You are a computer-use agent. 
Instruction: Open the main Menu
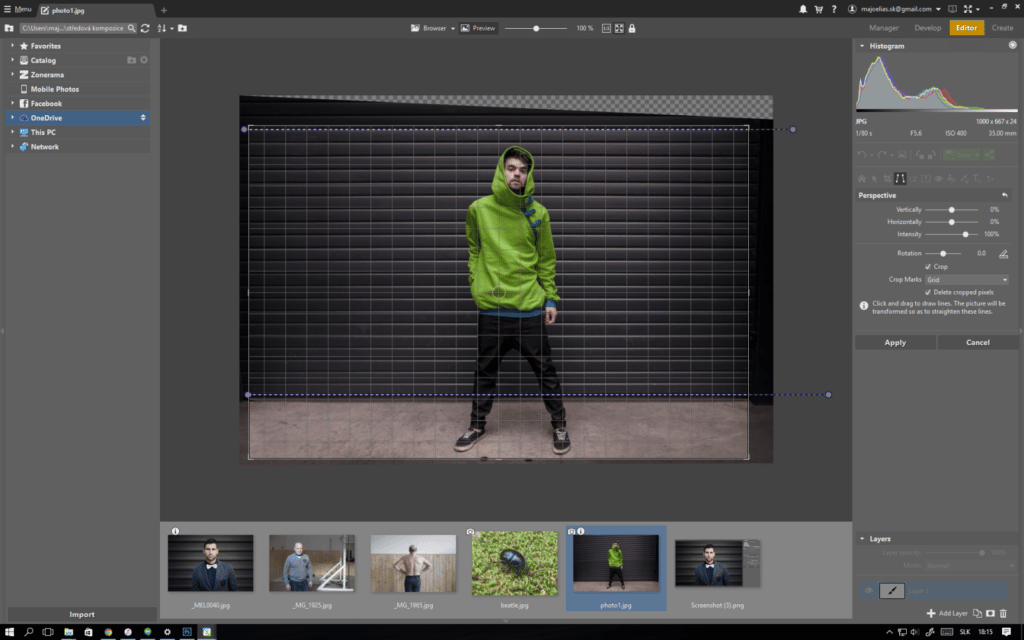pos(18,9)
